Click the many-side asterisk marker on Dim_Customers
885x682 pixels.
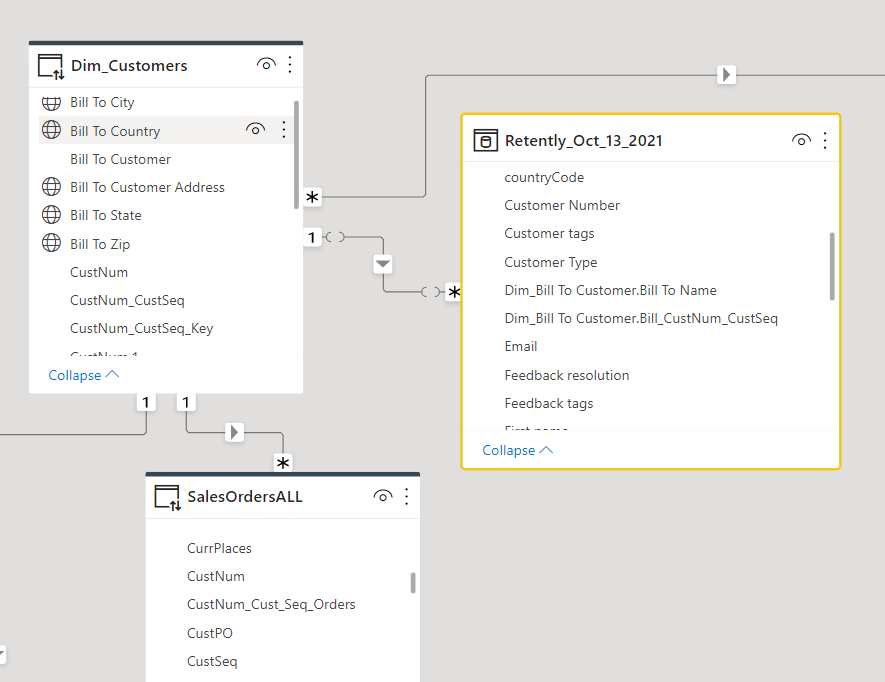312,197
